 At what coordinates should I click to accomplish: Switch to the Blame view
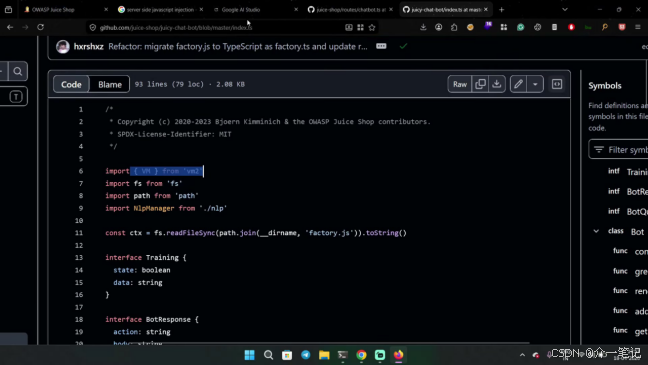pyautogui.click(x=110, y=84)
